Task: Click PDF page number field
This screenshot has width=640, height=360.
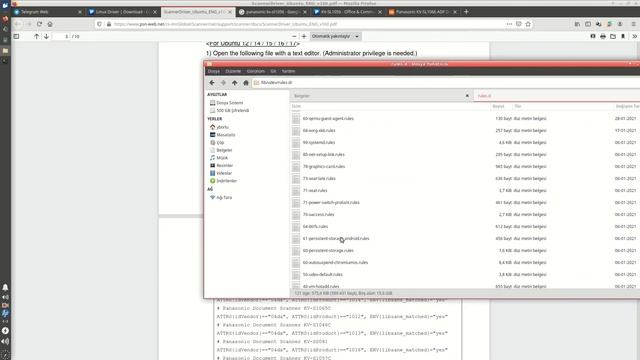Action: 62,36
